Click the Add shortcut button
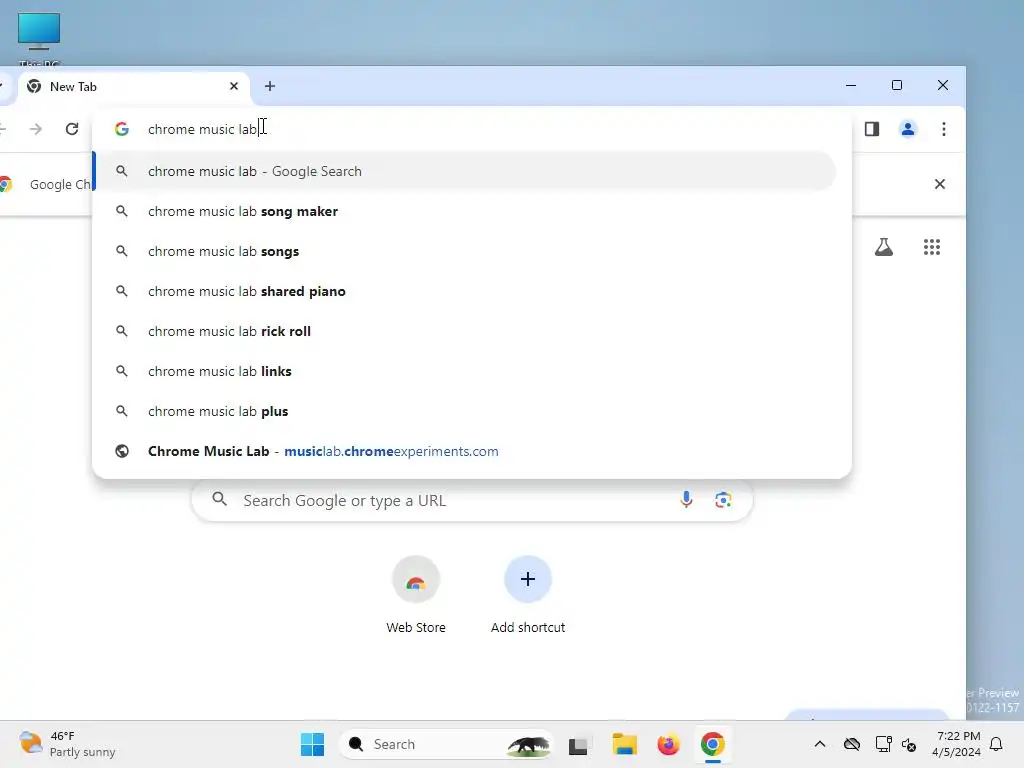1024x768 pixels. (528, 594)
